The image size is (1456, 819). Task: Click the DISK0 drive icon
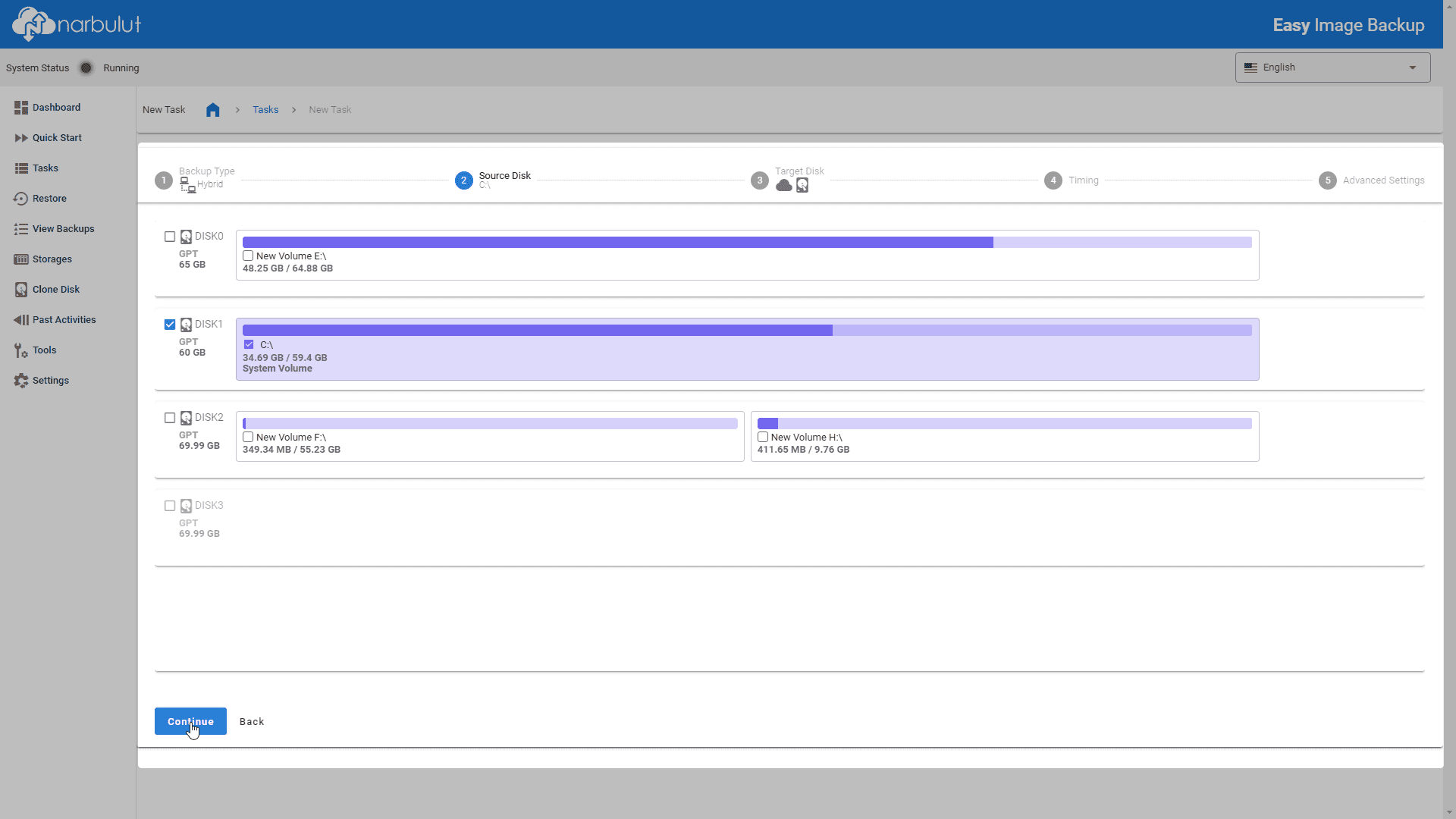(x=186, y=237)
